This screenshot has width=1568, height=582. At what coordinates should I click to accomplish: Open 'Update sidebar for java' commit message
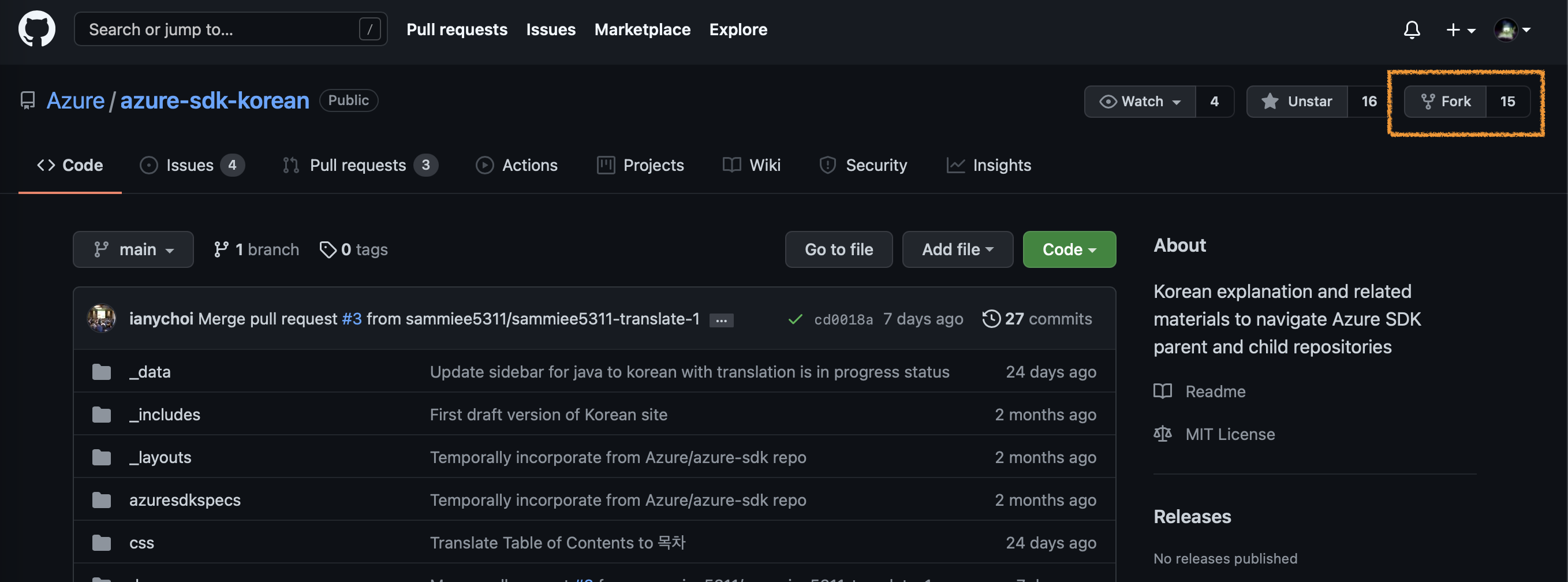(x=690, y=371)
